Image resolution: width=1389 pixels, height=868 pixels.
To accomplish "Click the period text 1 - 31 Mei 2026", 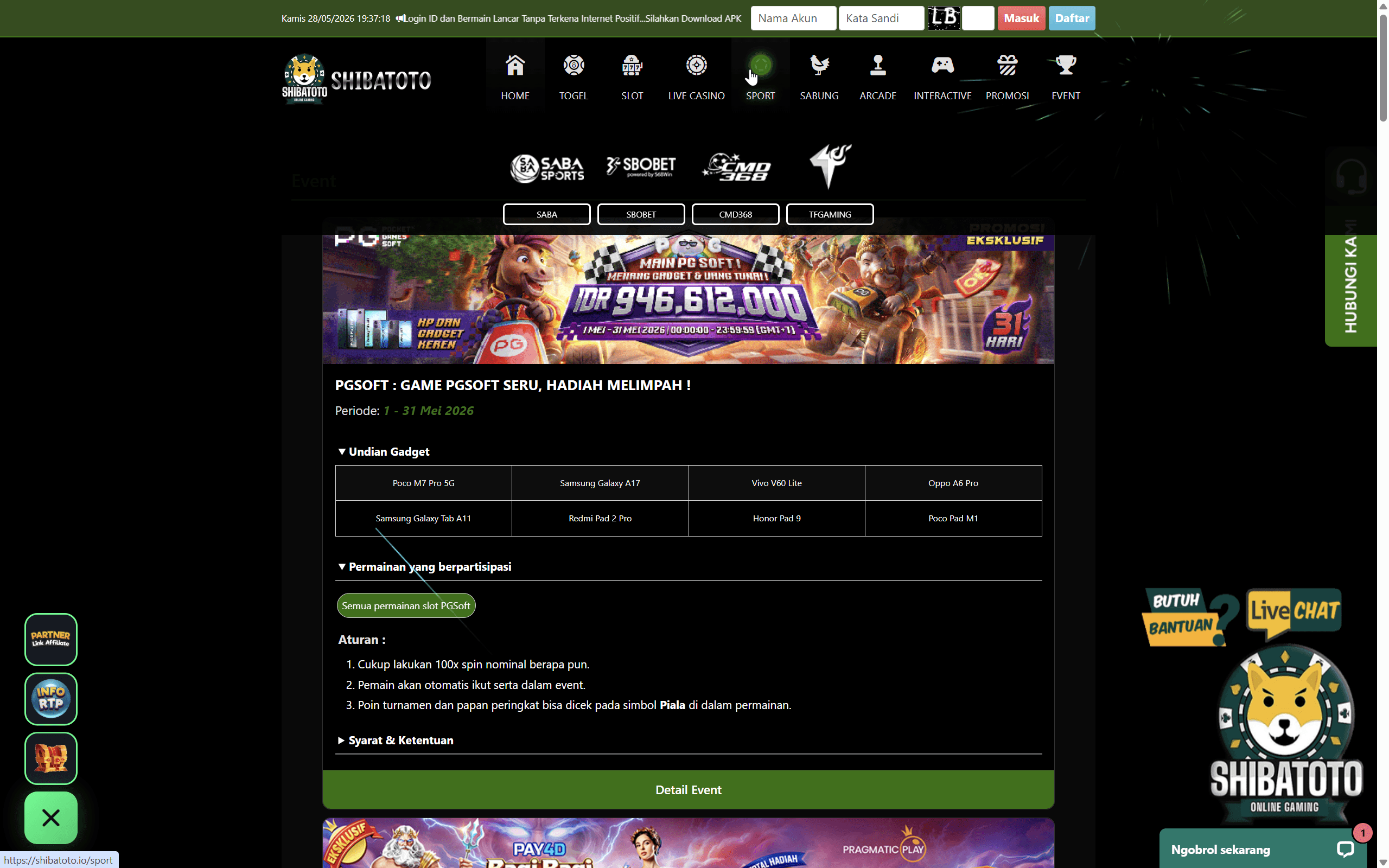I will 429,411.
